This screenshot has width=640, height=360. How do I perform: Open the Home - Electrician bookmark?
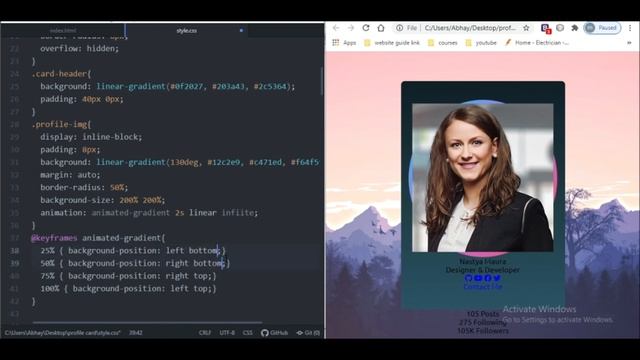[x=536, y=42]
